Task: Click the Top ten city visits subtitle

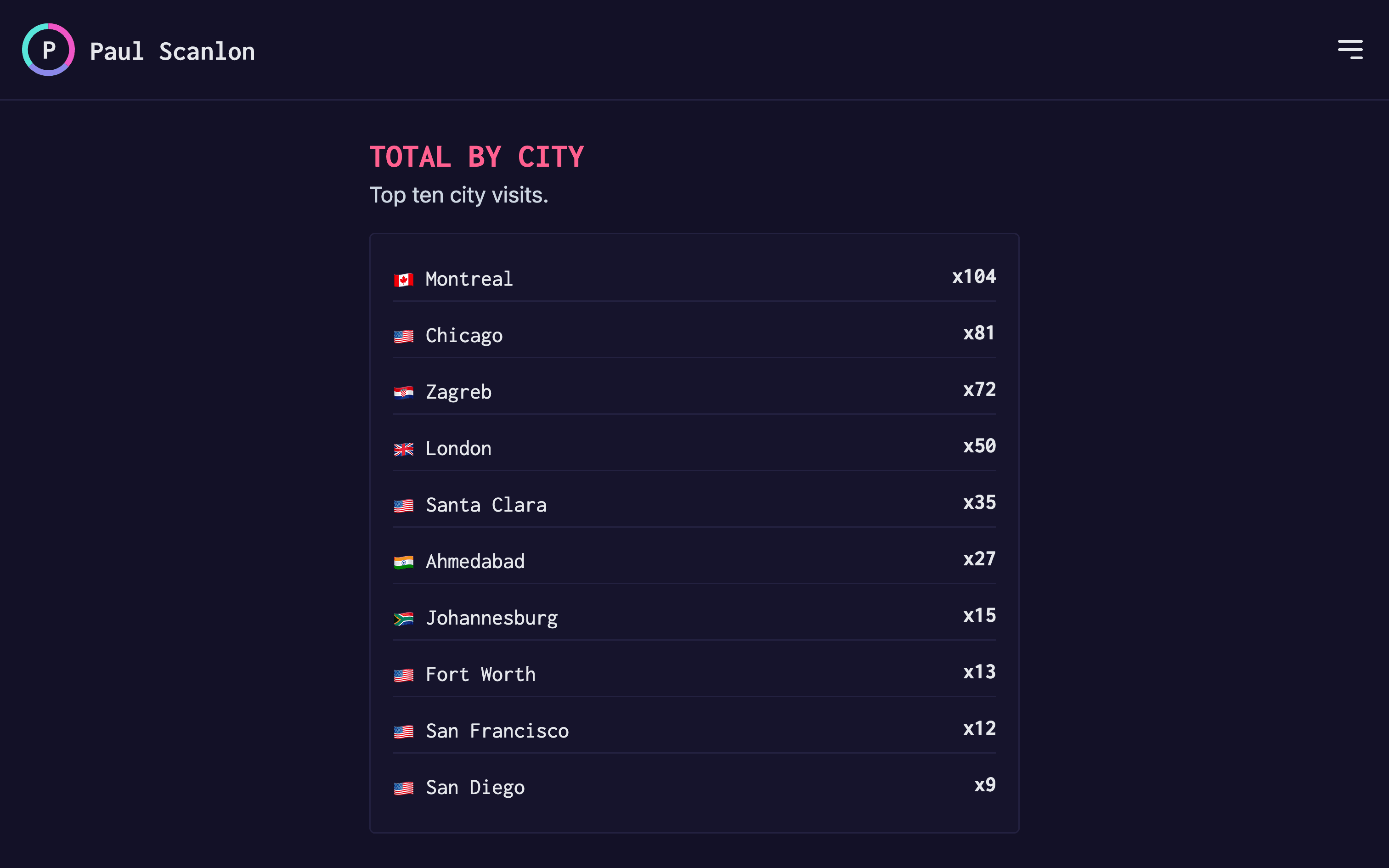Action: tap(459, 195)
